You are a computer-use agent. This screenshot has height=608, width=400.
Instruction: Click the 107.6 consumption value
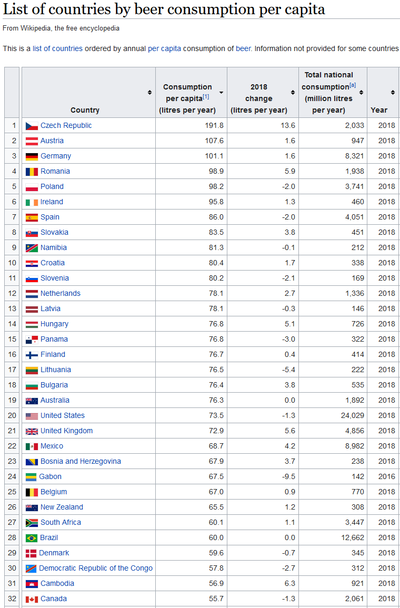(x=214, y=141)
